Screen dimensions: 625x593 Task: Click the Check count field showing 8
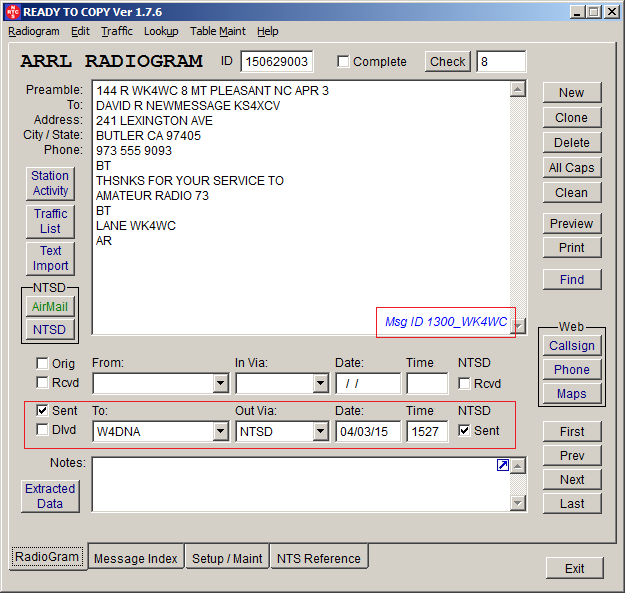coord(501,61)
